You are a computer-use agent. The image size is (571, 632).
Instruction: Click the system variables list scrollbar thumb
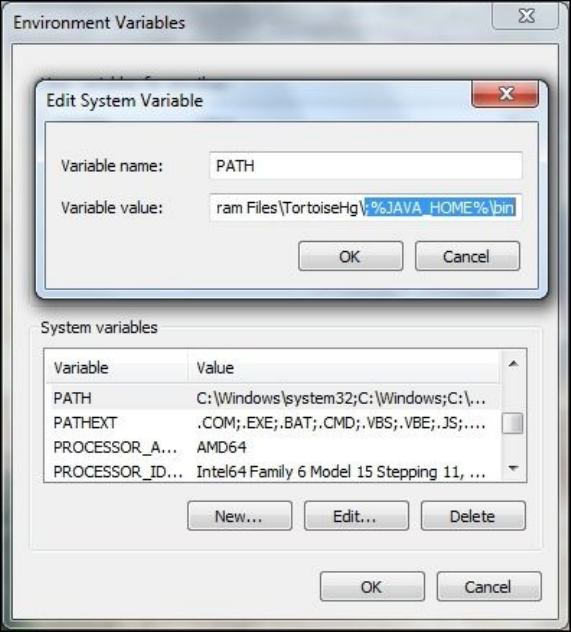pyautogui.click(x=513, y=423)
